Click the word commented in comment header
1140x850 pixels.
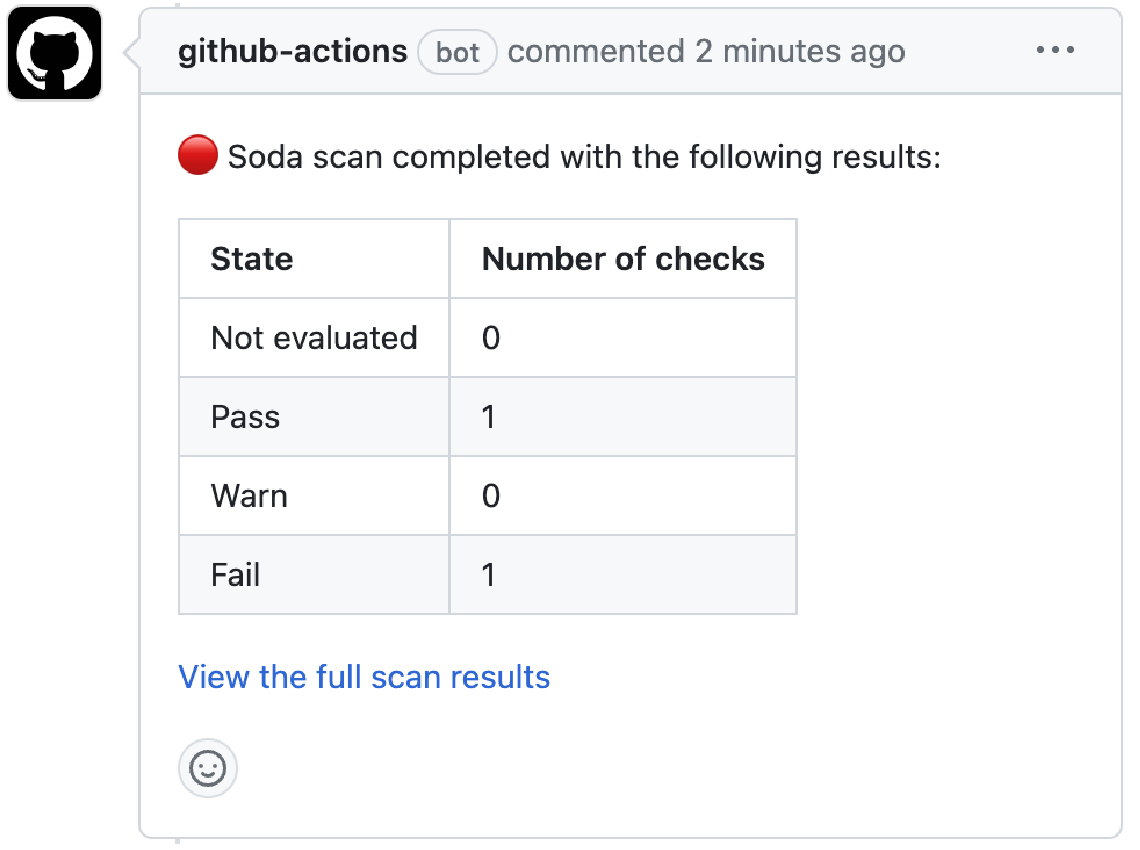(596, 51)
